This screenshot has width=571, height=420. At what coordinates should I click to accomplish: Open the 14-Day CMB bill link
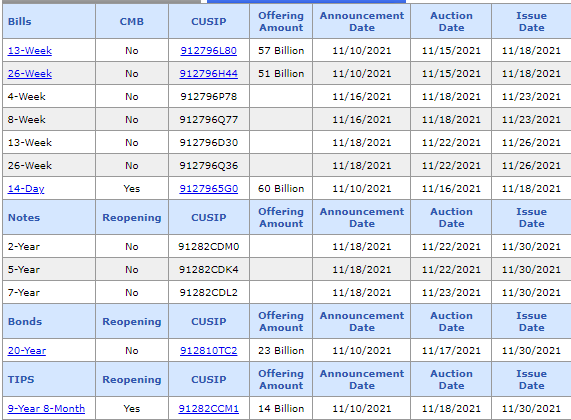click(x=26, y=189)
